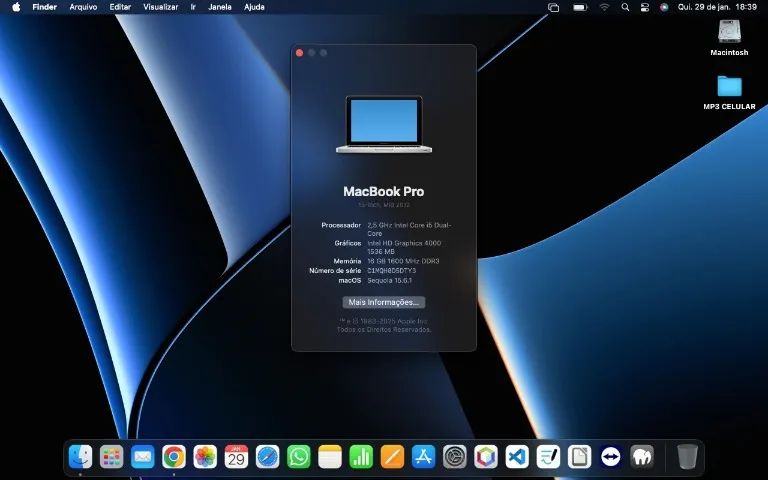The image size is (768, 480).
Task: Open the App Store from Dock
Action: (424, 457)
